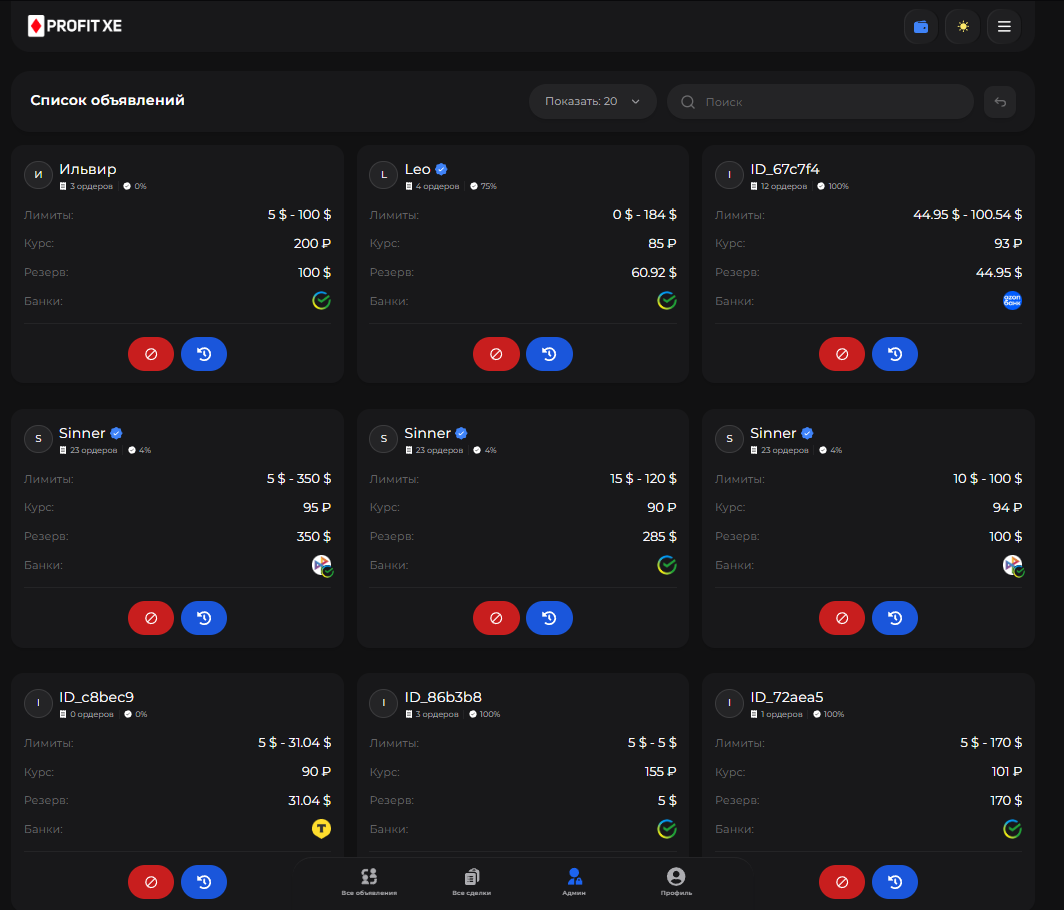Viewport: 1064px width, 910px height.
Task: Go to Все объявления tab
Action: (369, 881)
